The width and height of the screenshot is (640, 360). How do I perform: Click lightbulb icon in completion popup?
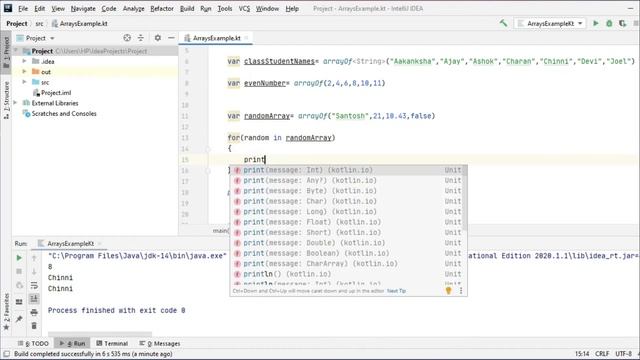pos(449,291)
